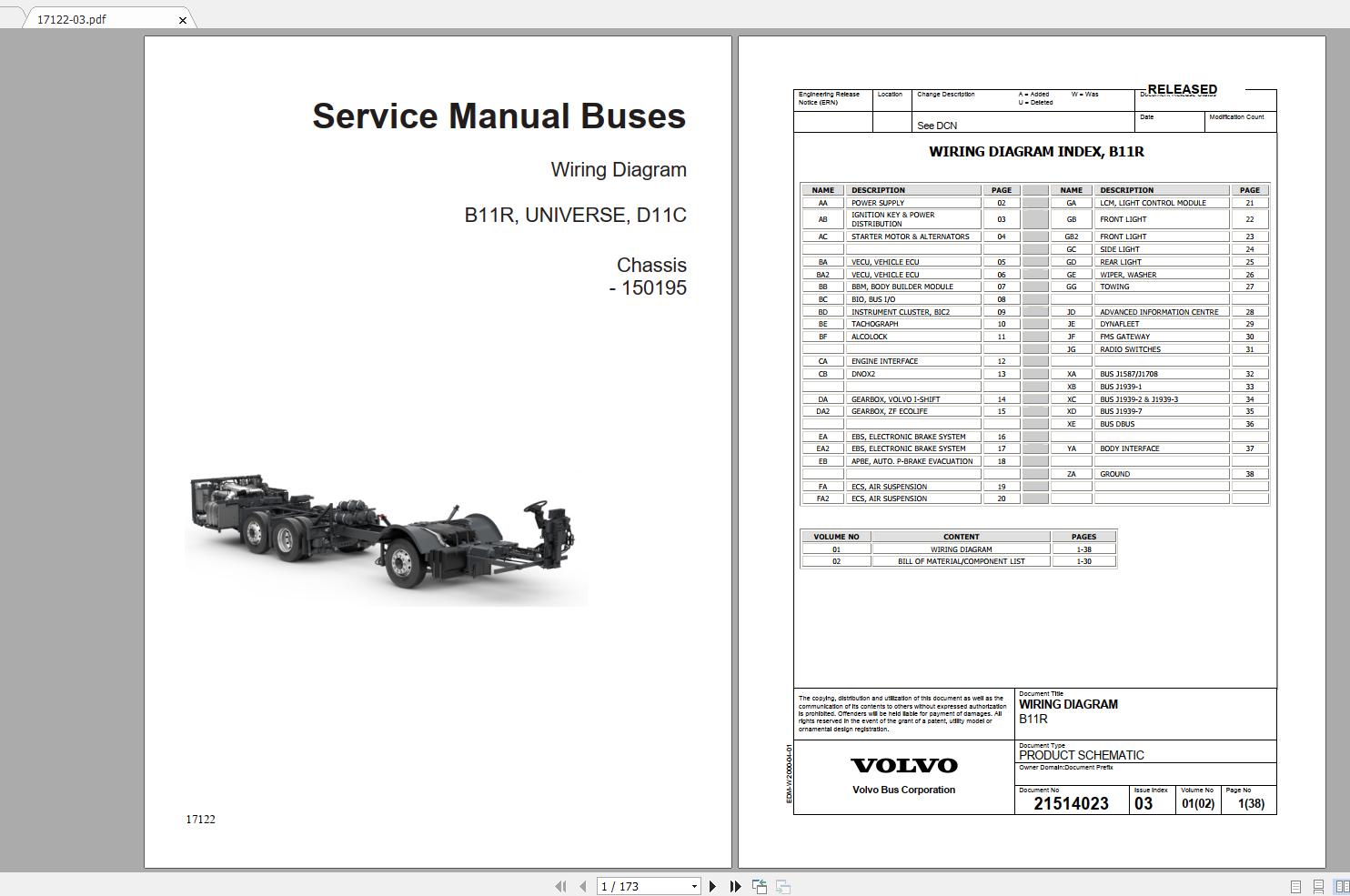
Task: Click the TACHOGRAPH index entry
Action: (913, 324)
